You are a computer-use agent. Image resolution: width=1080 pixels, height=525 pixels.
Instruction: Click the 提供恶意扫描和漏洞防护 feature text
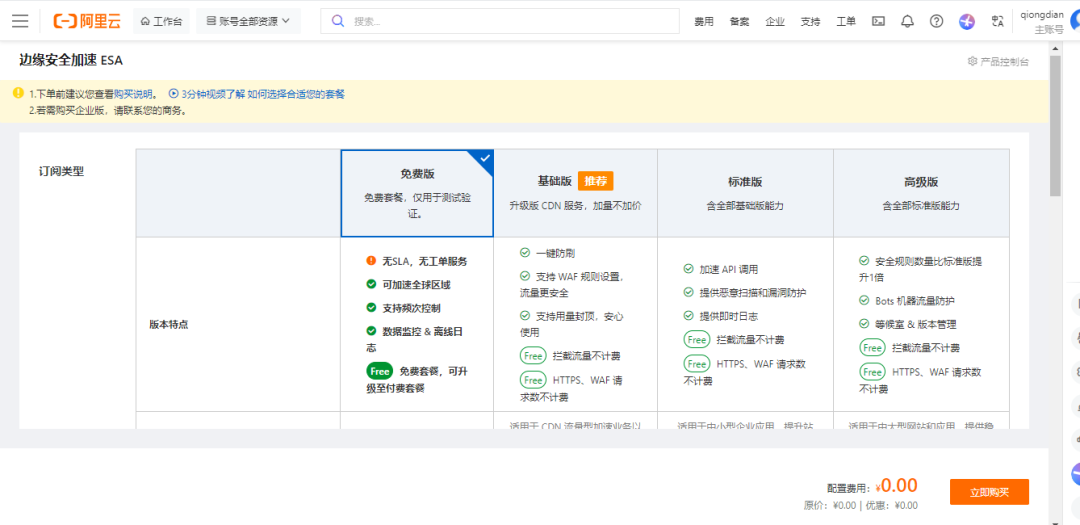click(x=753, y=293)
